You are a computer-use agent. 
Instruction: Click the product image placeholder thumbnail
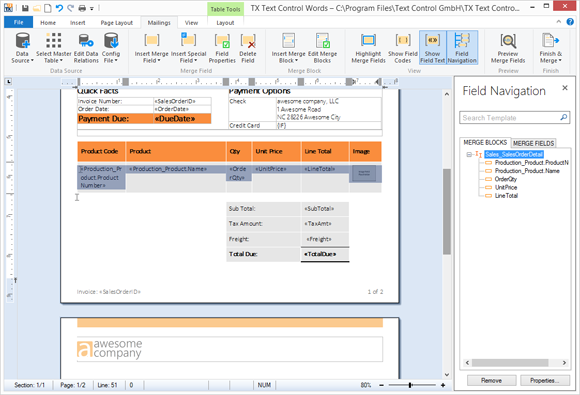(x=364, y=173)
